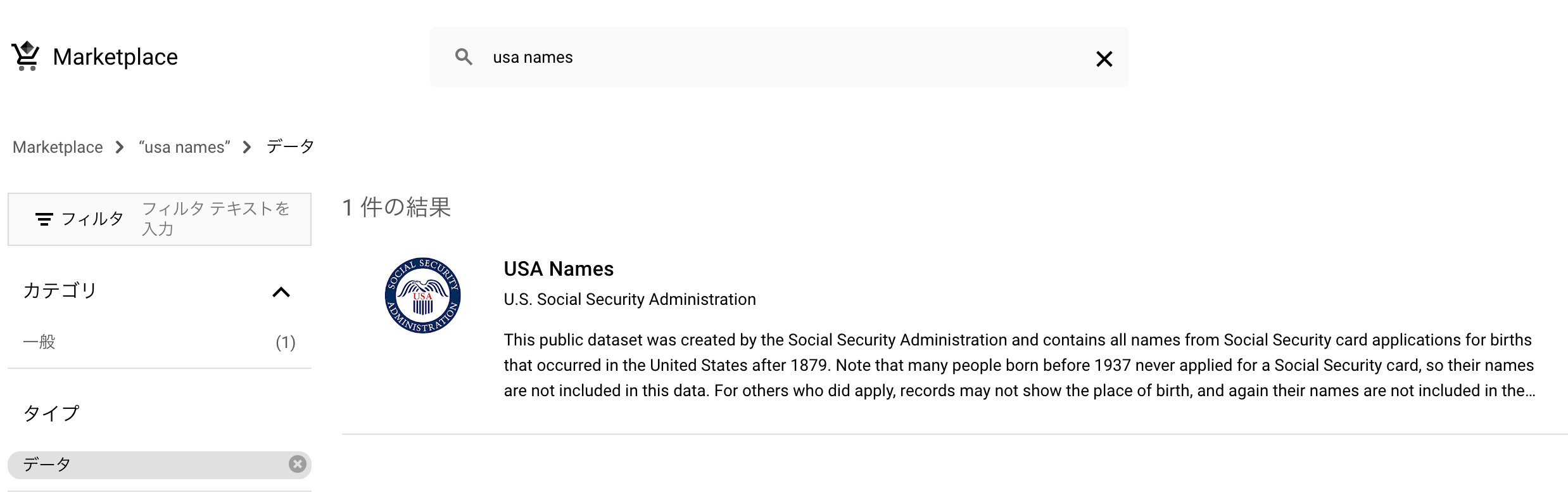Screen dimensions: 1568x502
Task: Click the Marketplace header title
Action: point(115,57)
